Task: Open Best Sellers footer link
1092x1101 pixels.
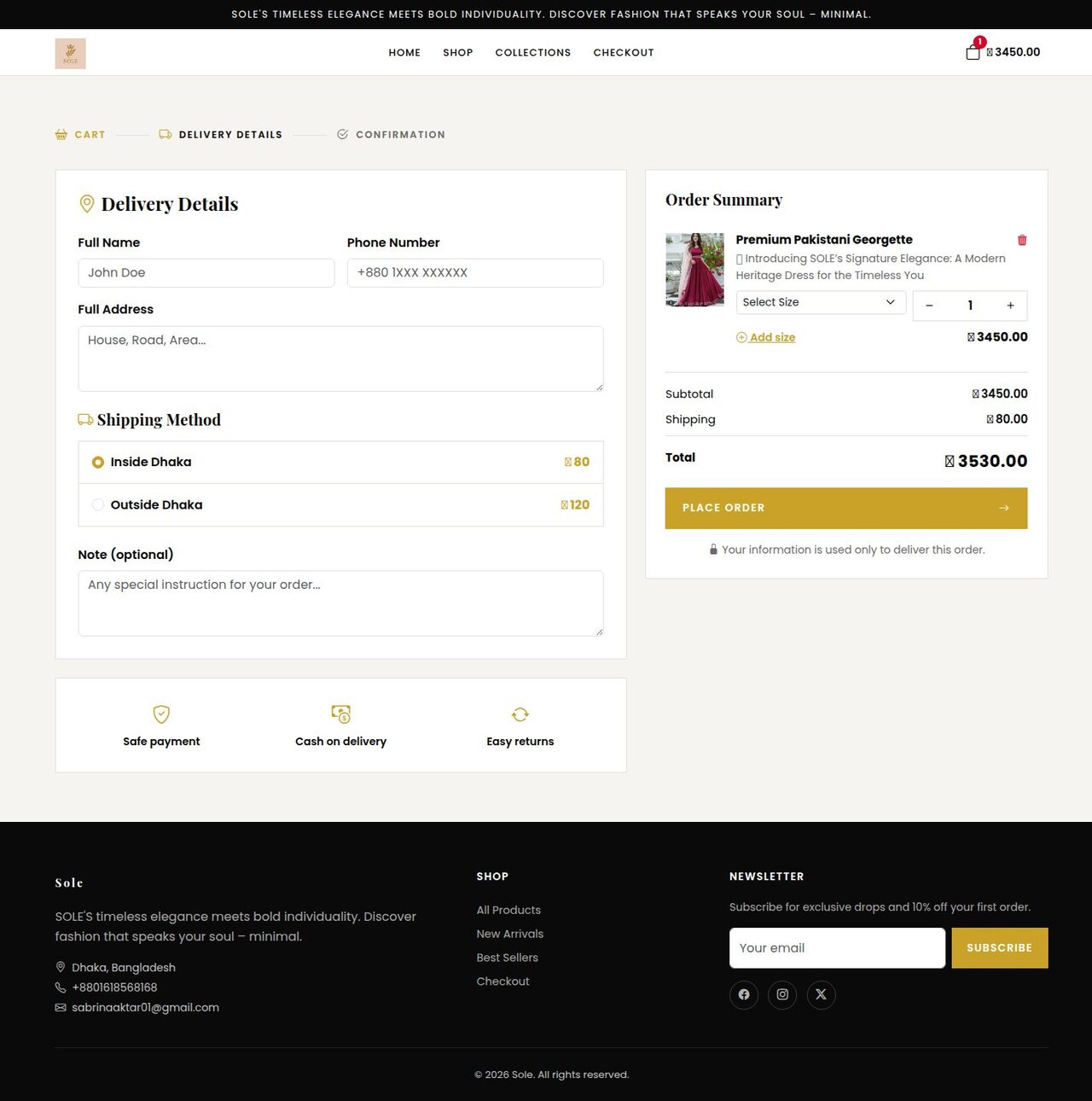Action: (508, 958)
